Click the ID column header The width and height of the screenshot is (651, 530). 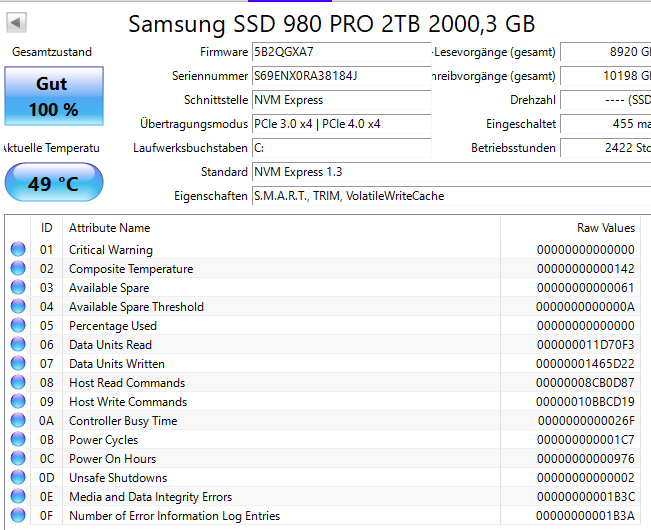tap(46, 228)
